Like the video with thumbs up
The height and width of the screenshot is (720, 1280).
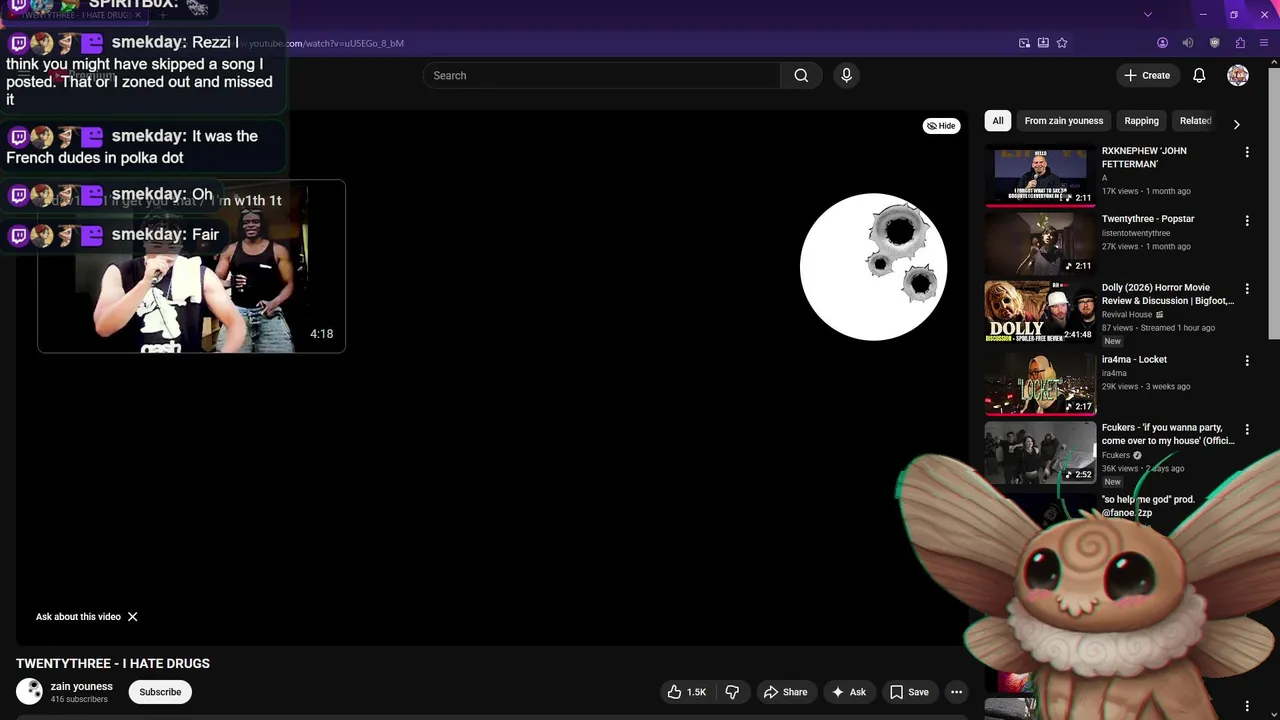coord(687,692)
